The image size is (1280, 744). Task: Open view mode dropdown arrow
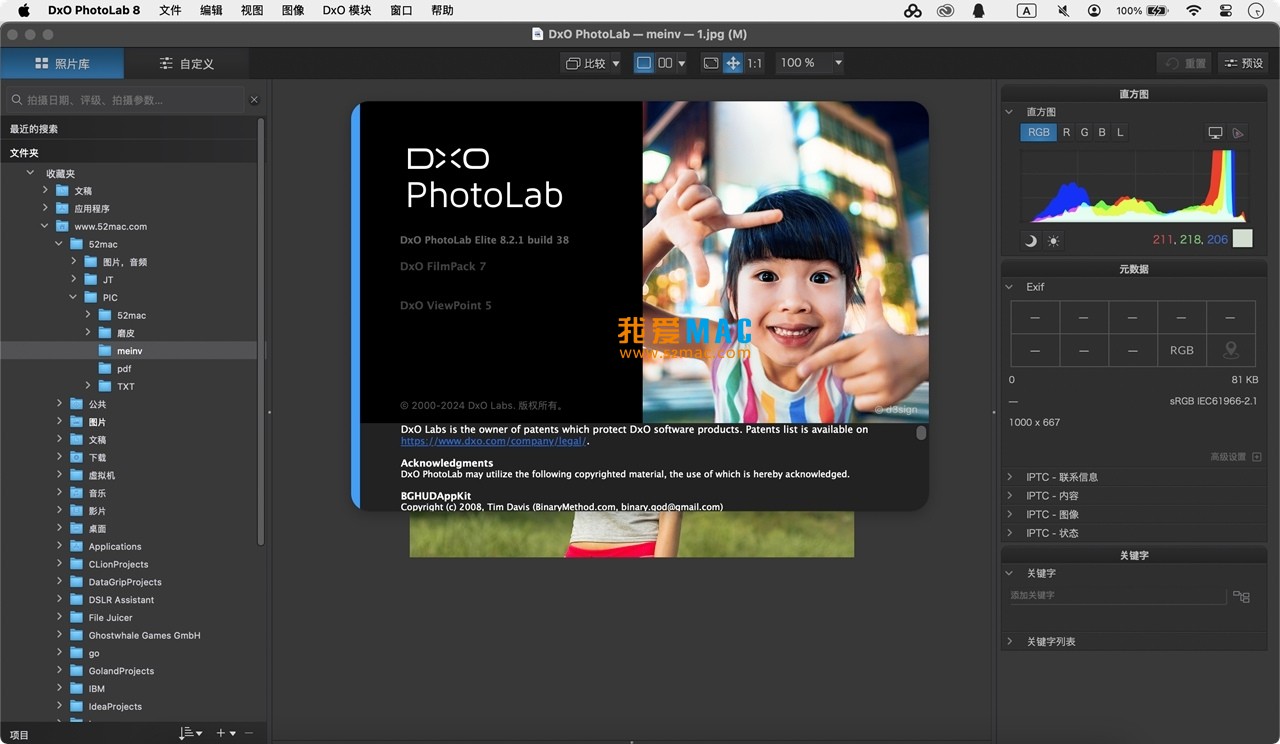pos(682,64)
